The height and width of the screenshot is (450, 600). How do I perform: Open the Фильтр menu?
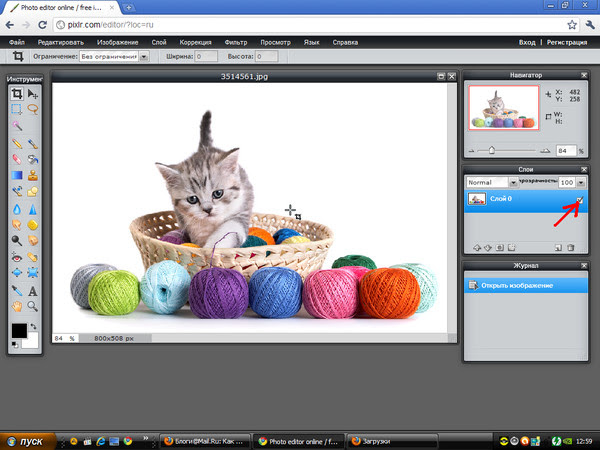[236, 42]
